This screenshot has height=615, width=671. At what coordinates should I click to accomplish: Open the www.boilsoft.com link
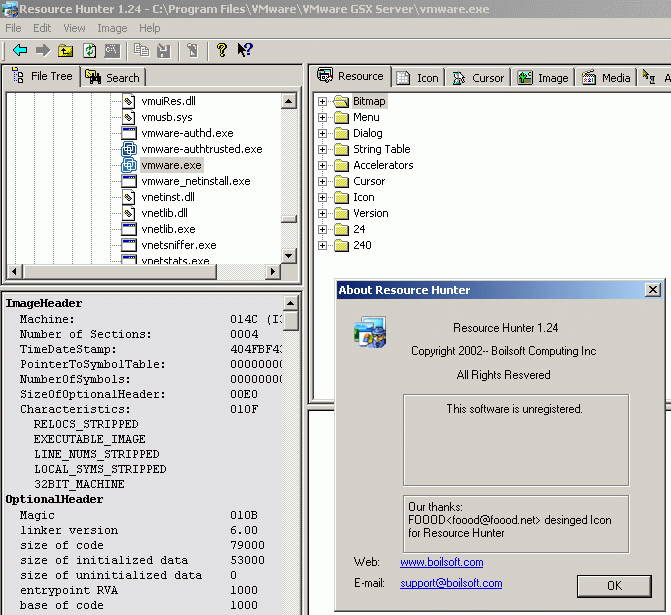coord(442,562)
